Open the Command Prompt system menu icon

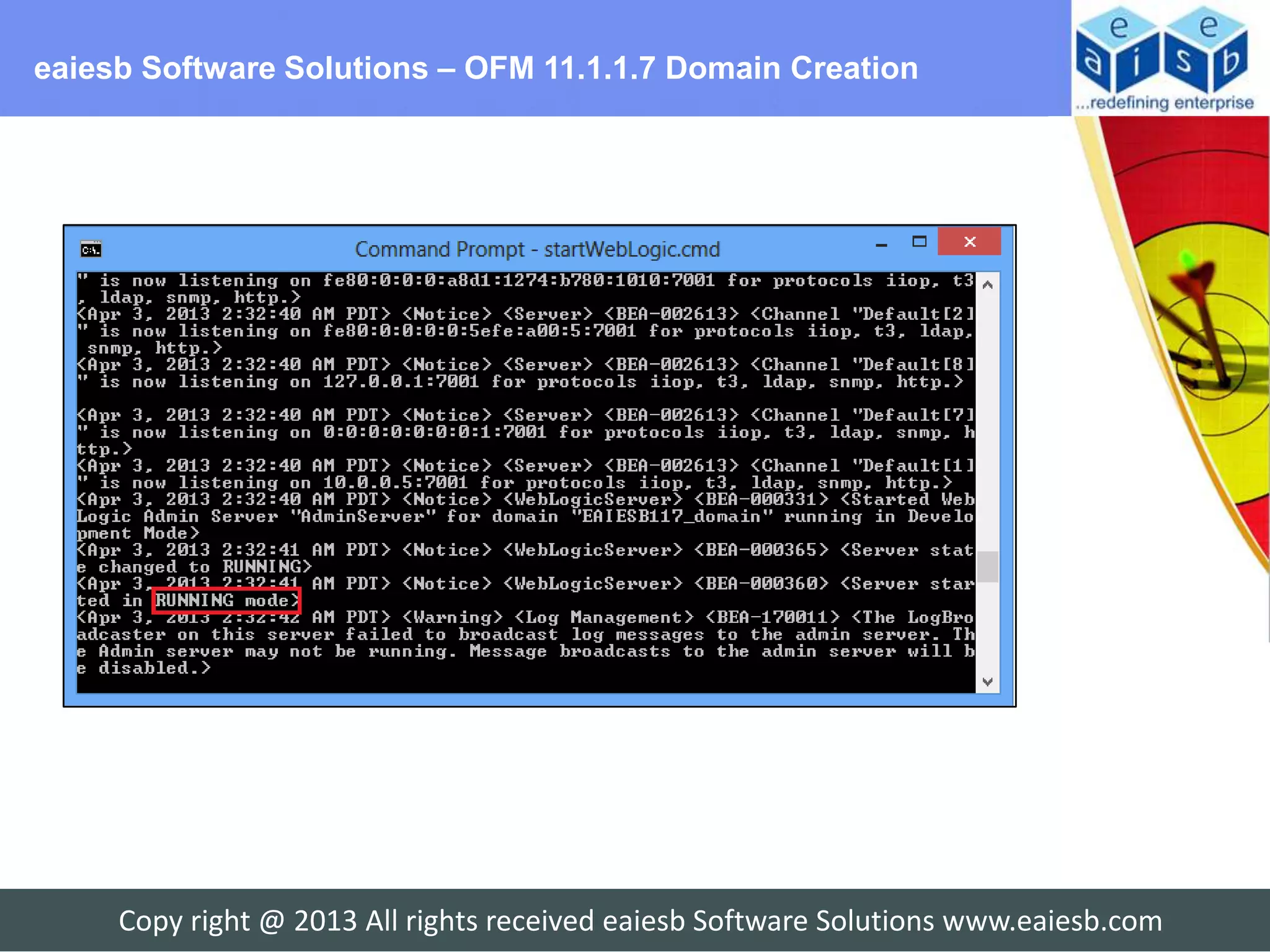coord(91,250)
